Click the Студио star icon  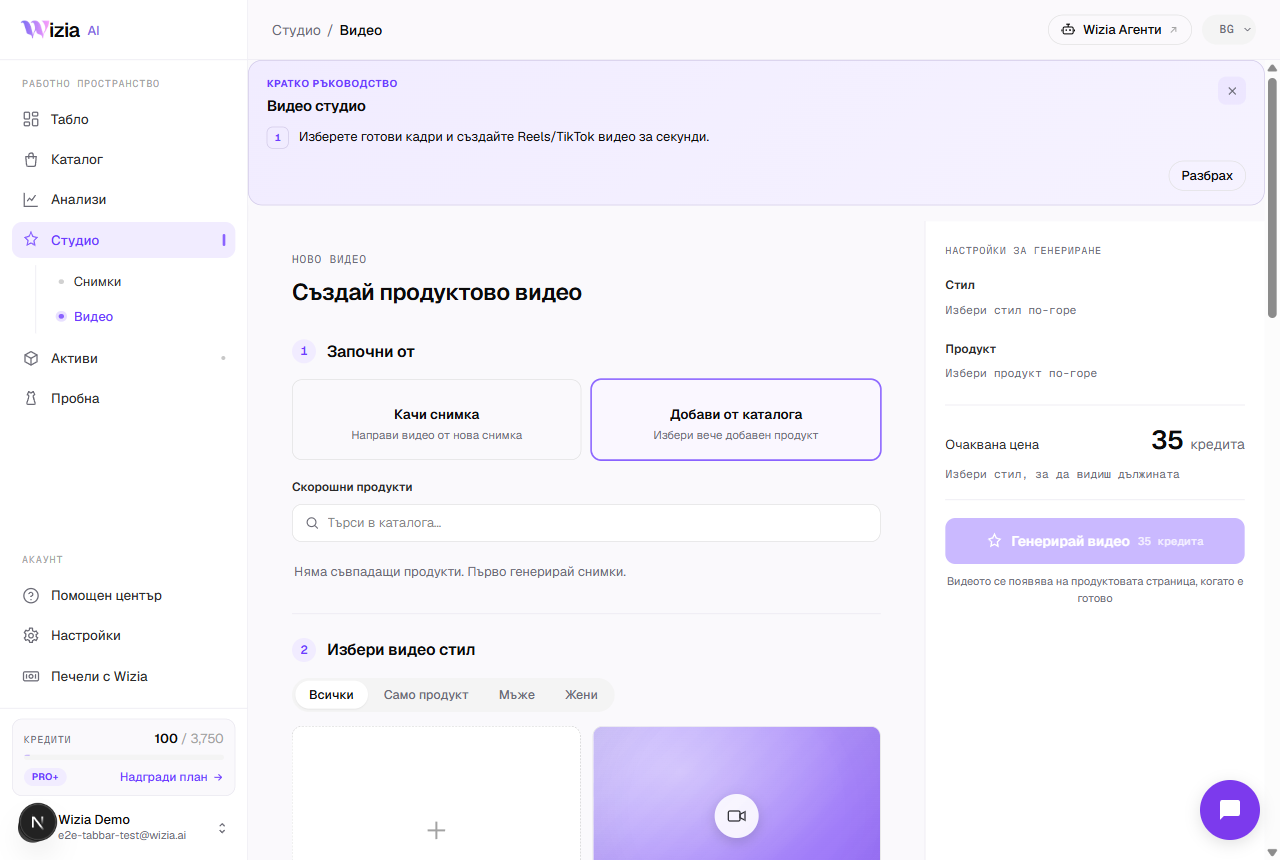tap(31, 240)
